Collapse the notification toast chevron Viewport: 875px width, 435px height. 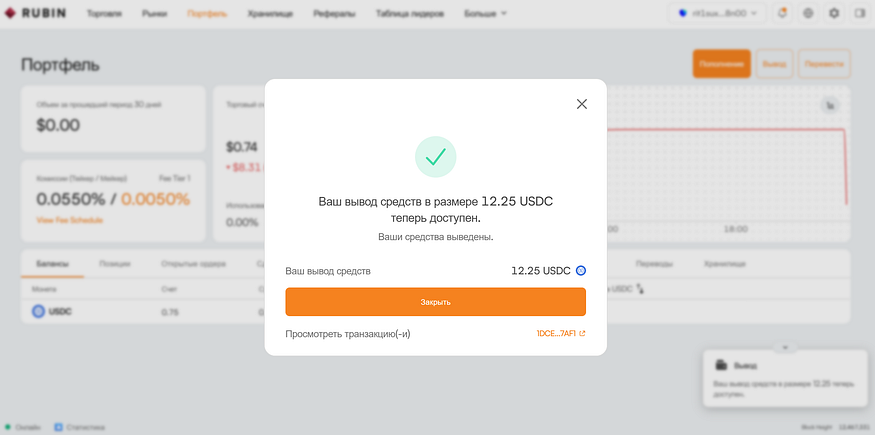point(785,347)
